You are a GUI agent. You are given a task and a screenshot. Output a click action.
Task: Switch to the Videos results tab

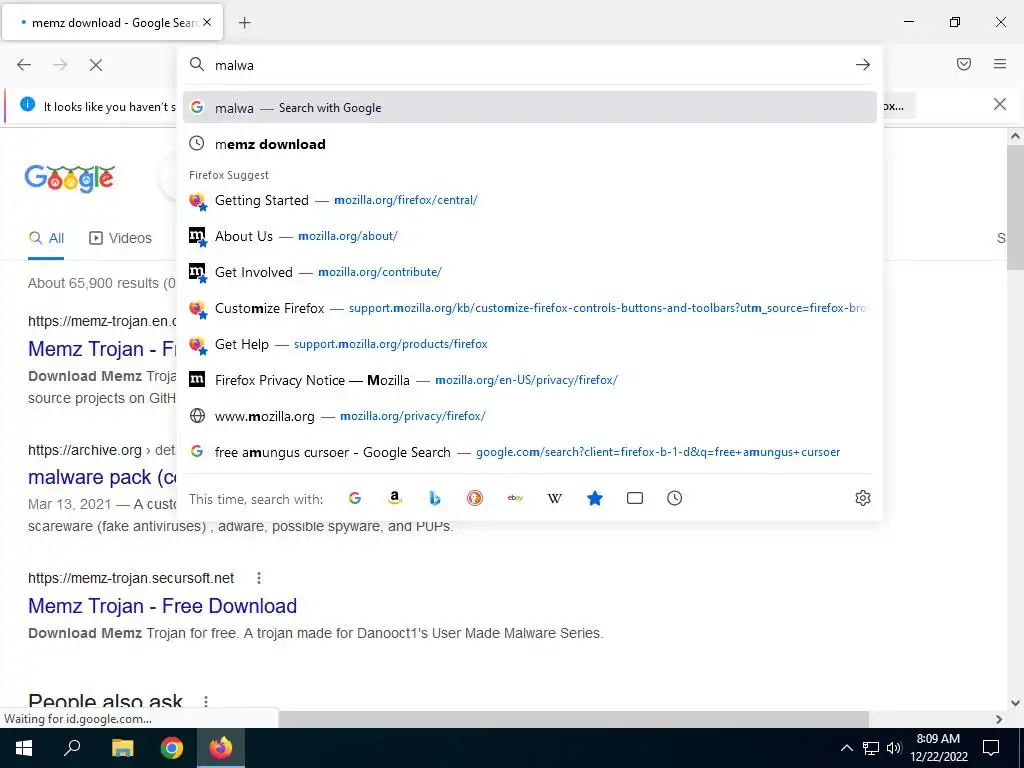tap(120, 238)
